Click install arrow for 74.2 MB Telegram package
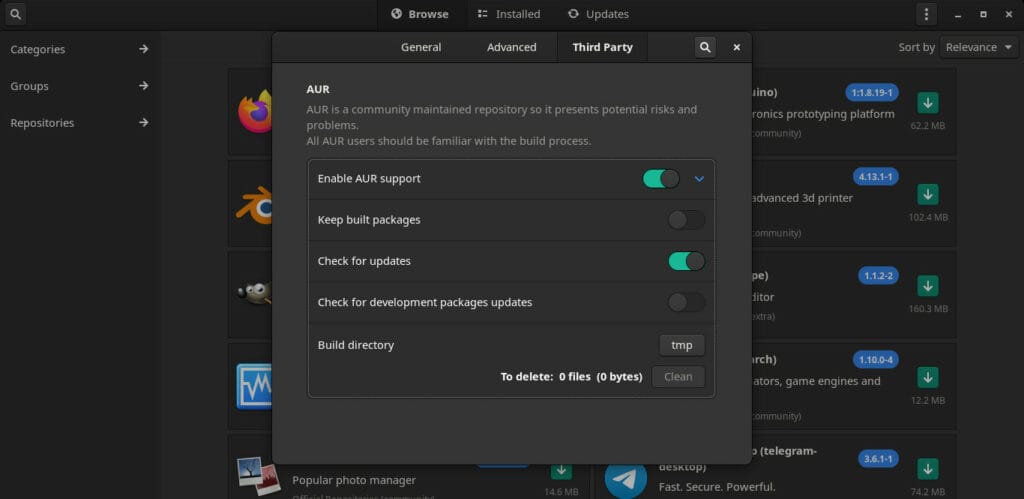Viewport: 1024px width, 499px height. coord(927,468)
